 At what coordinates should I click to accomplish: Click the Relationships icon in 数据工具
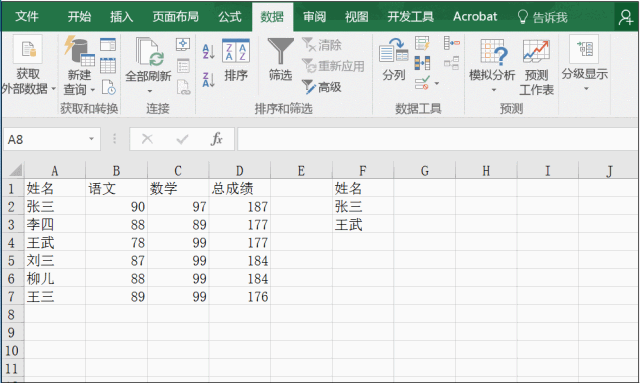(x=451, y=63)
